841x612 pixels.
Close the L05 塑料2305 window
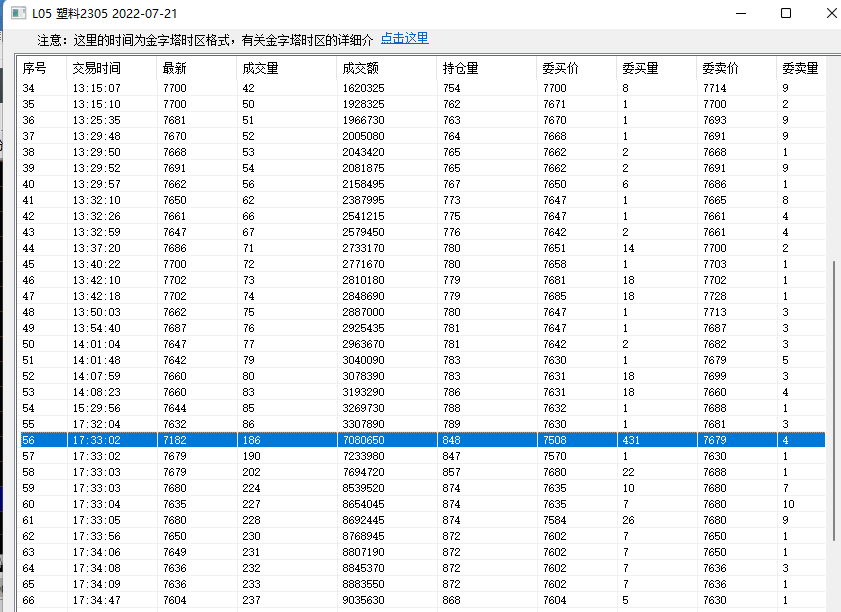tap(831, 13)
